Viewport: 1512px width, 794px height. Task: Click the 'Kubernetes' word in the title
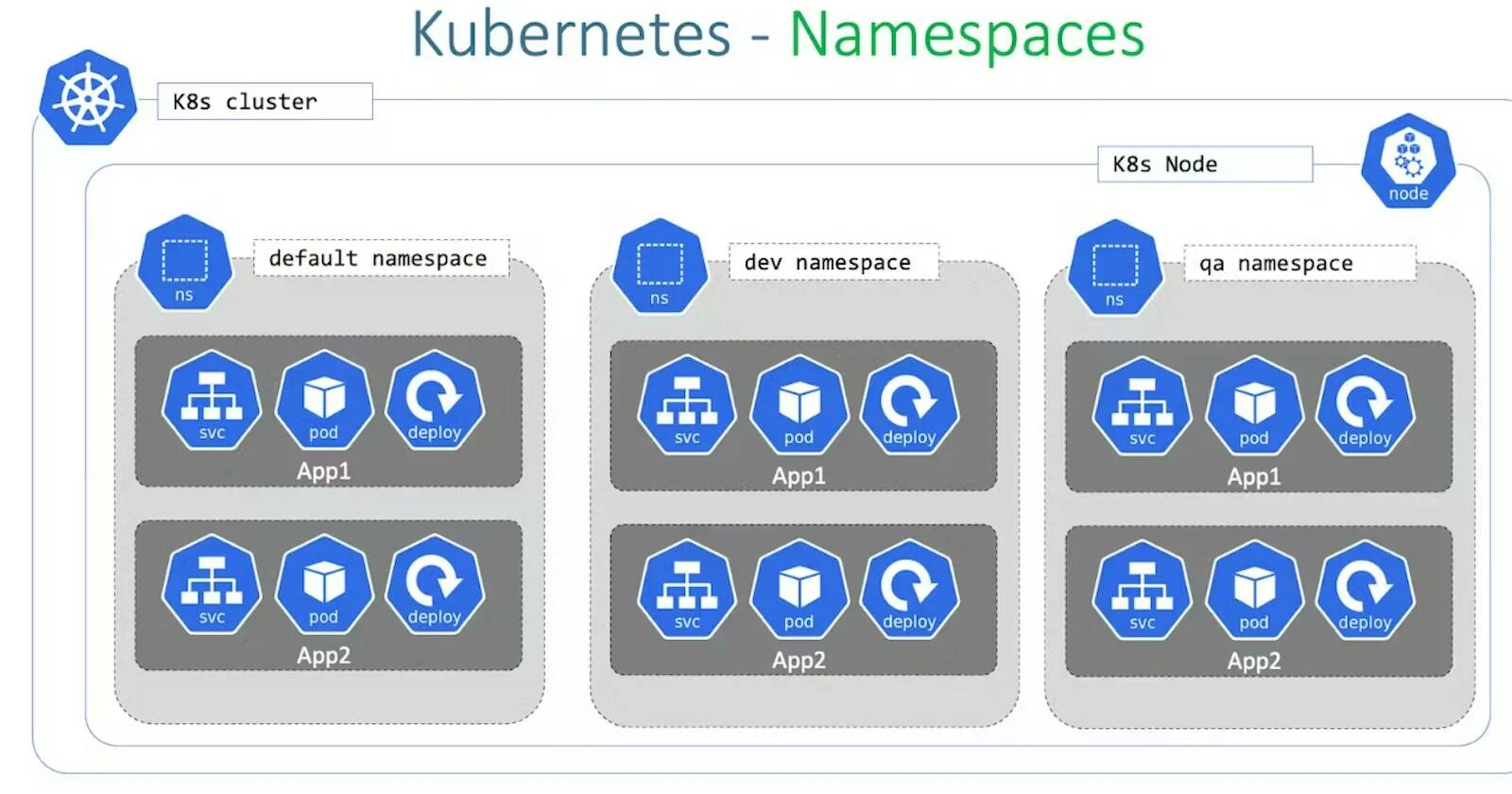click(x=572, y=35)
